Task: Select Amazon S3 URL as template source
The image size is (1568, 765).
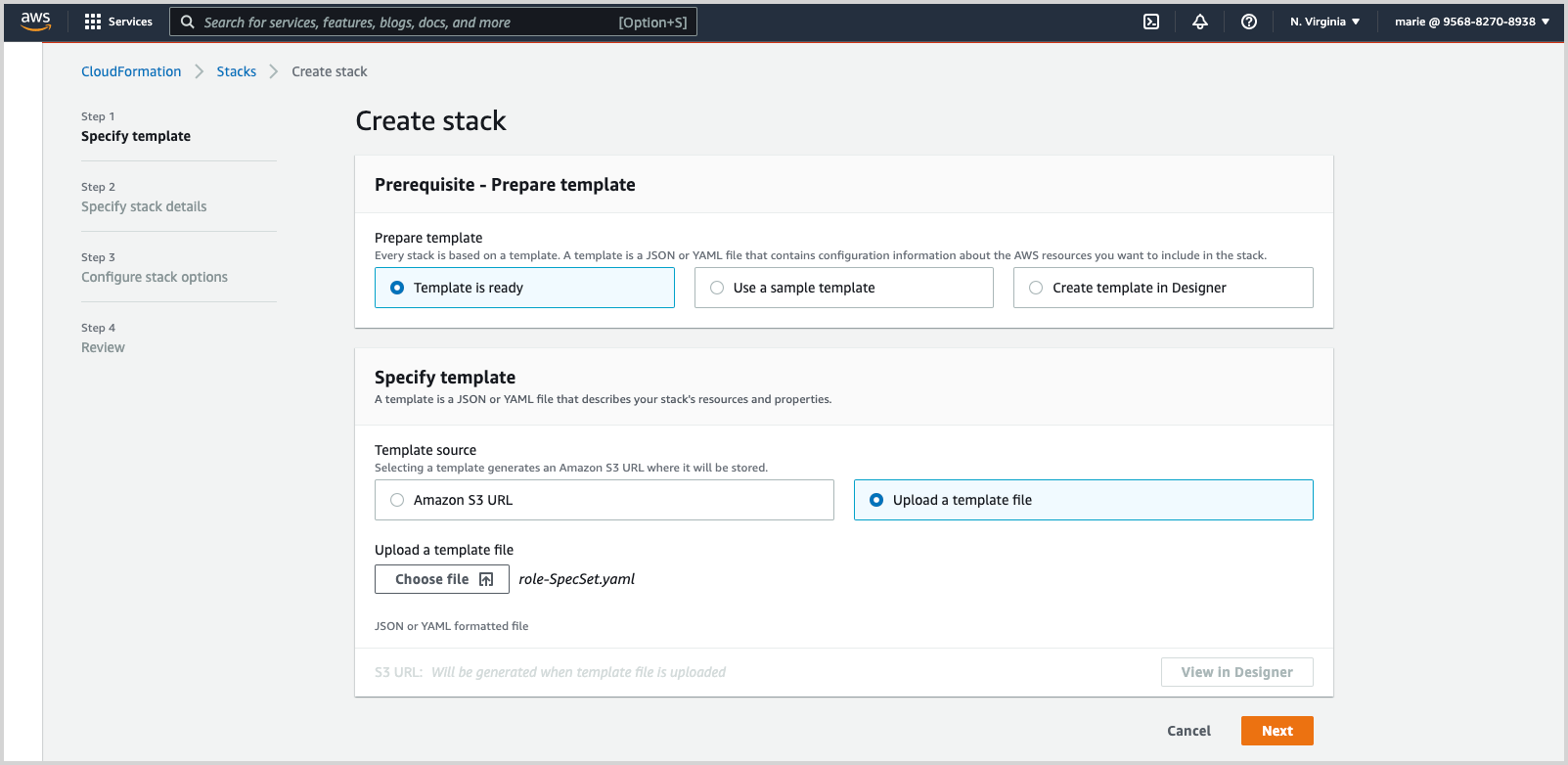Action: tap(397, 500)
